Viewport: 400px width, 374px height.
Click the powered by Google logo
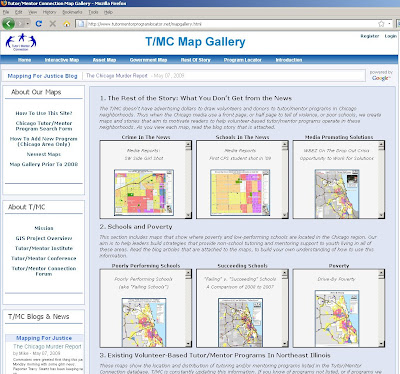coord(381,76)
